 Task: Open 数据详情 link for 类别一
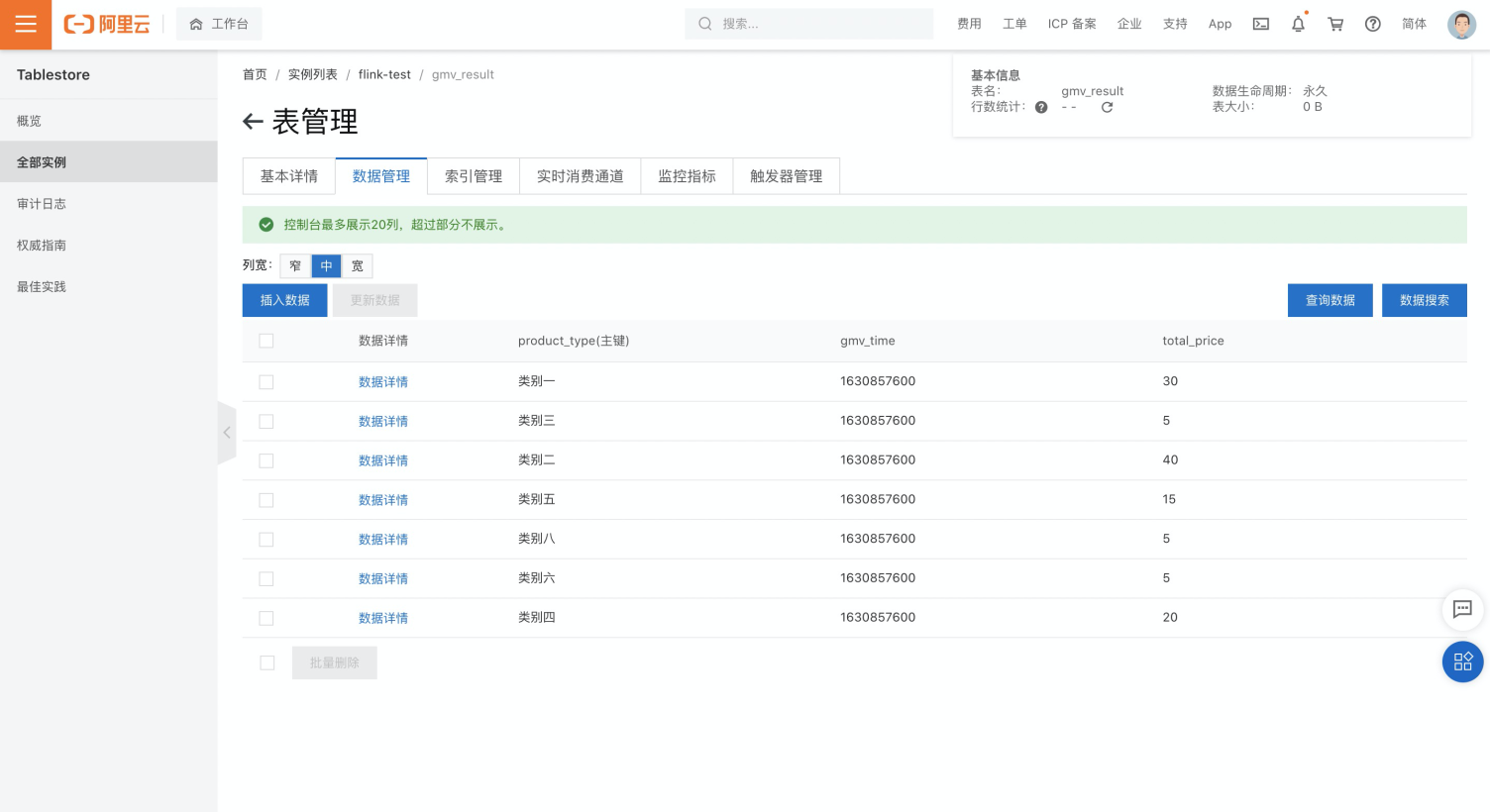point(383,382)
